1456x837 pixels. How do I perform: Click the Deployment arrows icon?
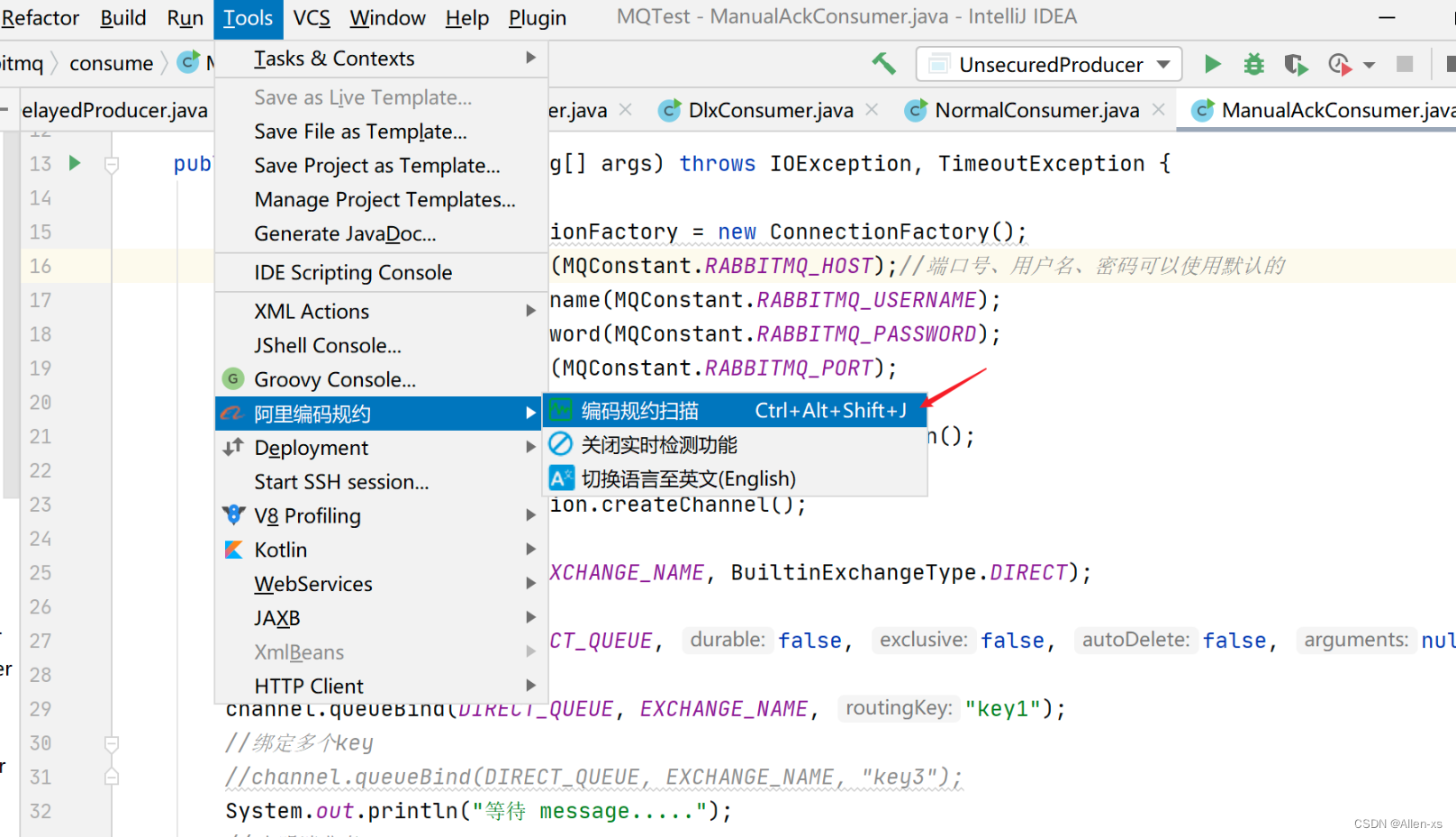click(x=233, y=447)
